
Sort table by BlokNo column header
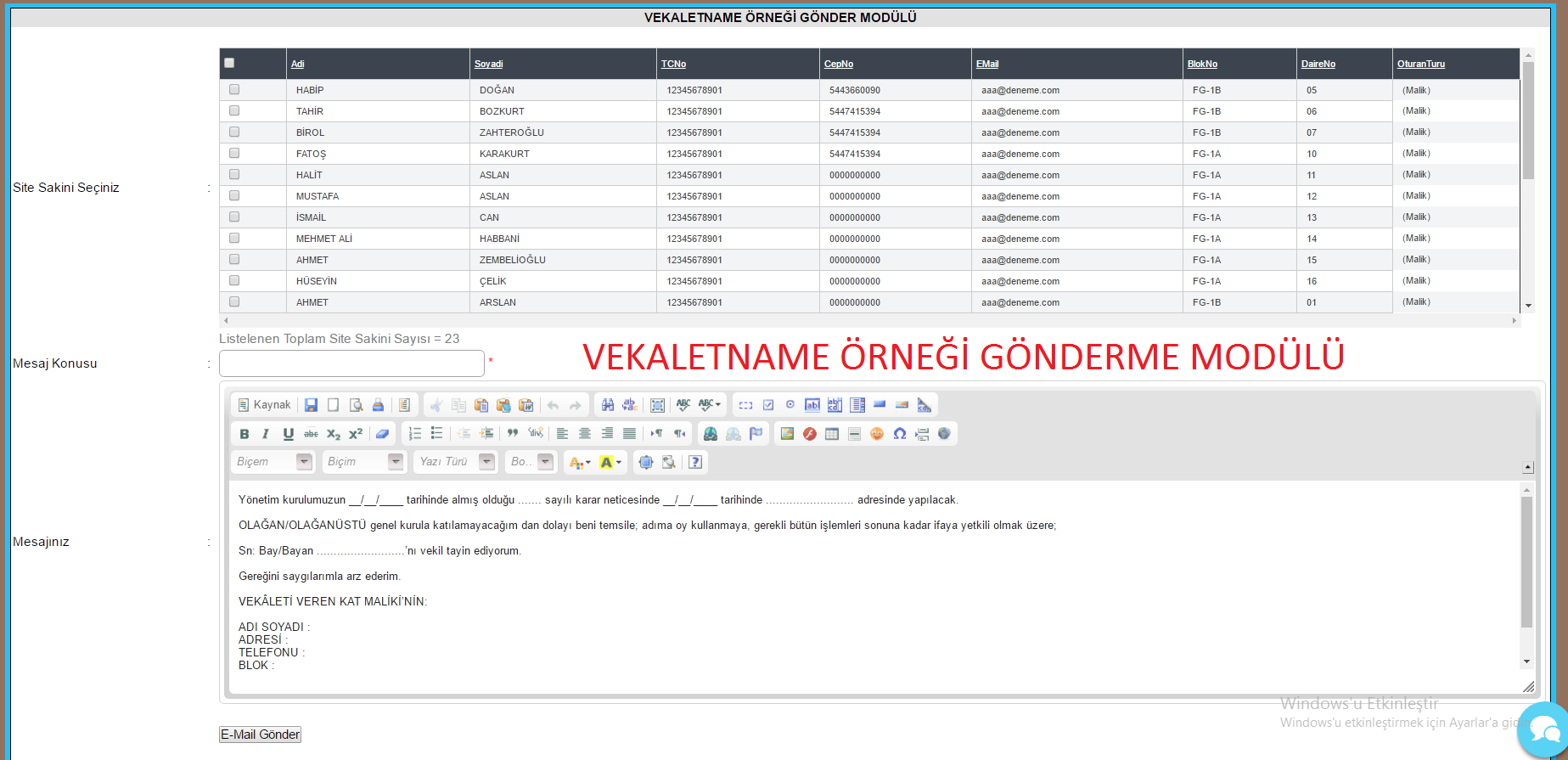click(1202, 64)
